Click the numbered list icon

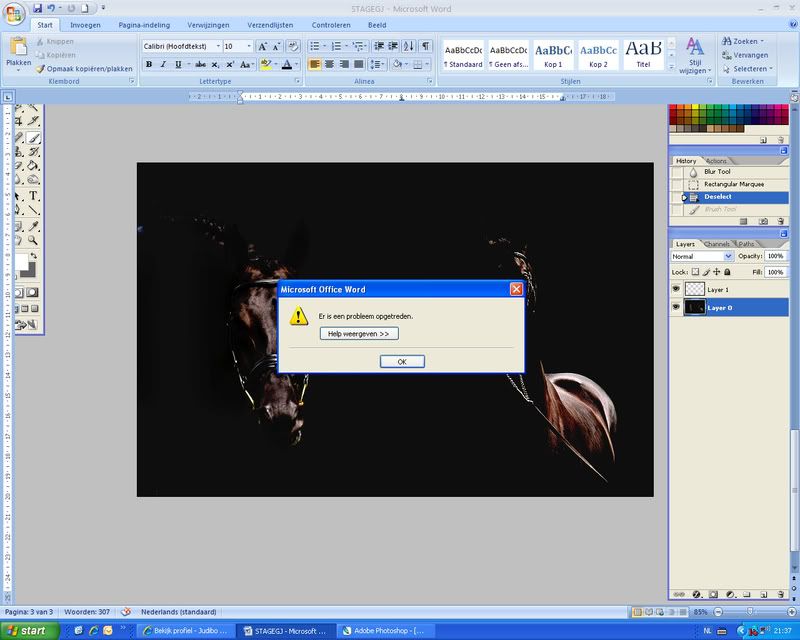click(x=336, y=46)
